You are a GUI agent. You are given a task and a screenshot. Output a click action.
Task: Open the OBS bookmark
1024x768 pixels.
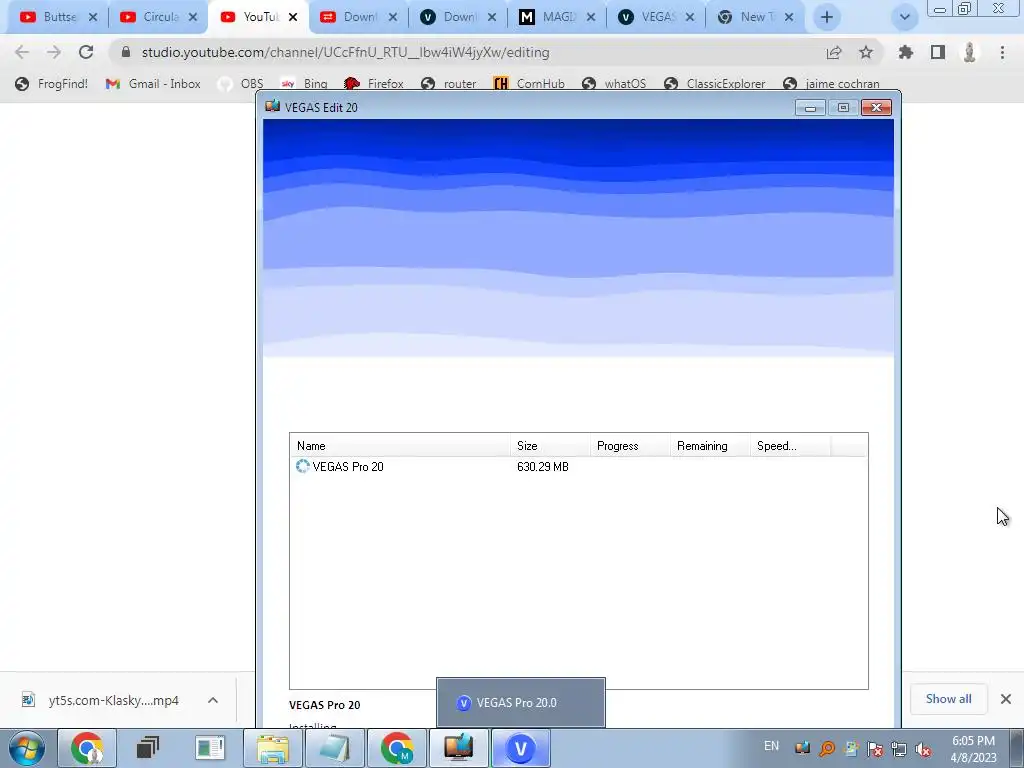(241, 84)
